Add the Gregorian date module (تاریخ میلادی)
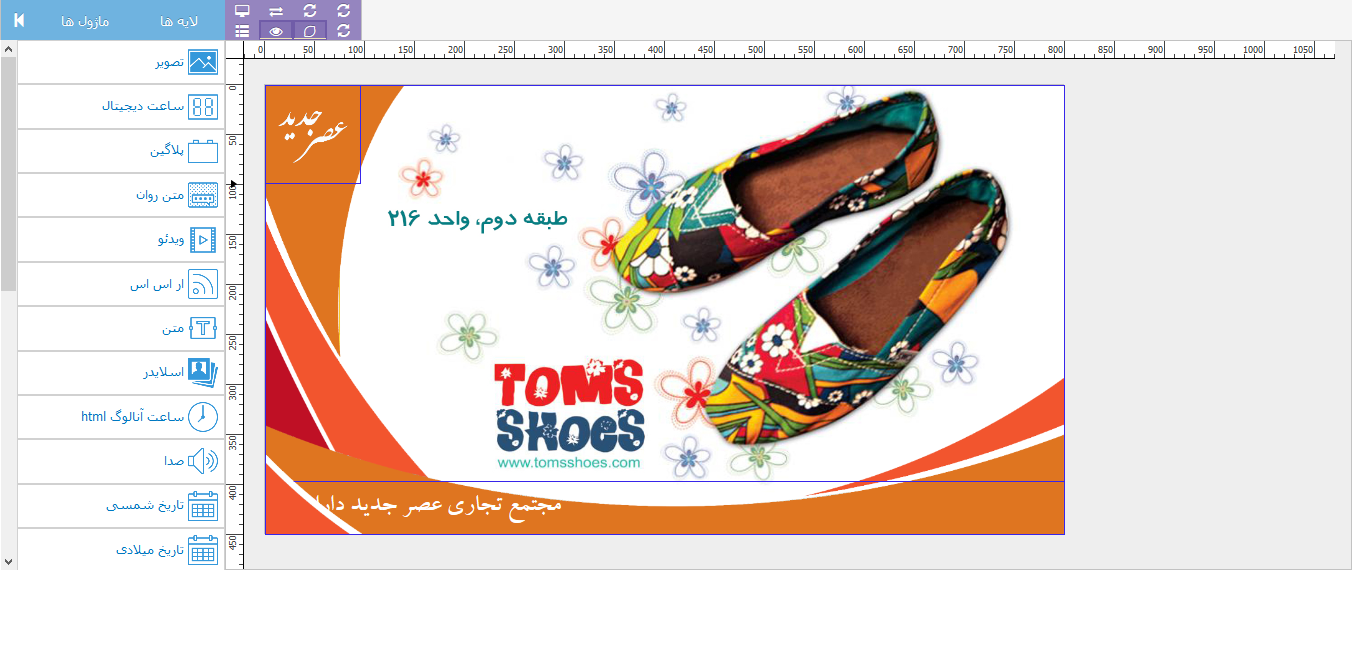1366x669 pixels. coord(121,549)
